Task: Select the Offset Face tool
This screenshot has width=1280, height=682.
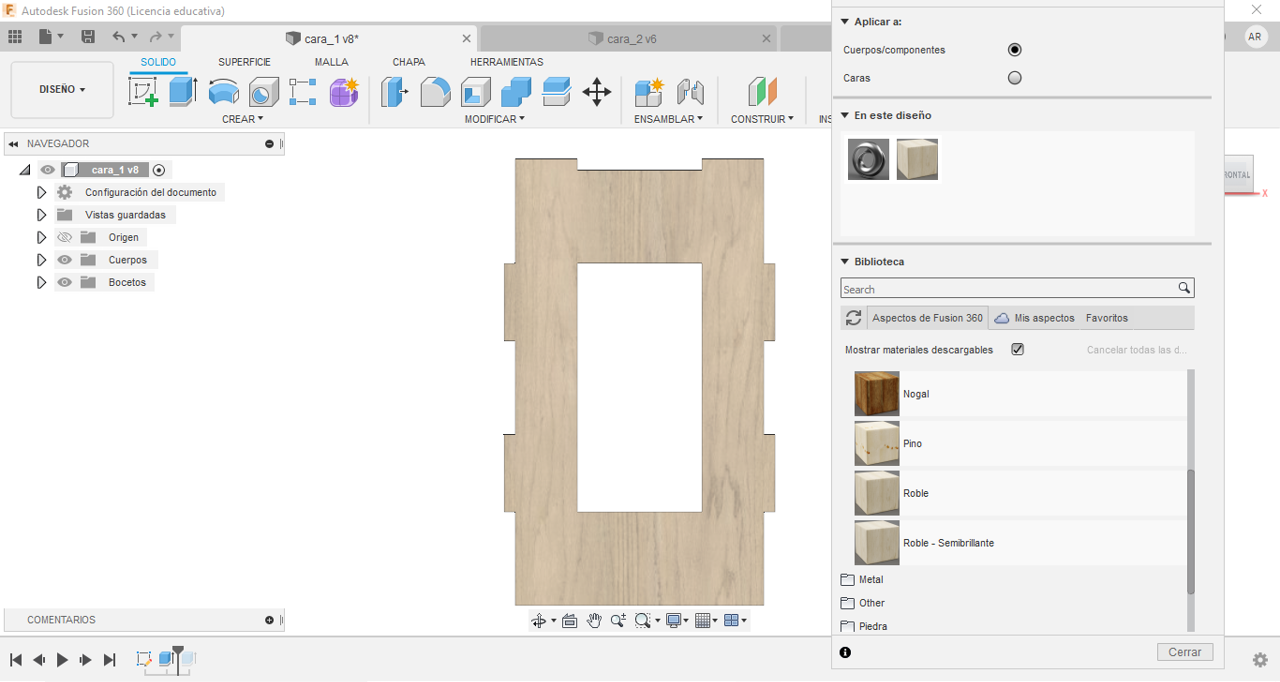Action: coord(557,92)
